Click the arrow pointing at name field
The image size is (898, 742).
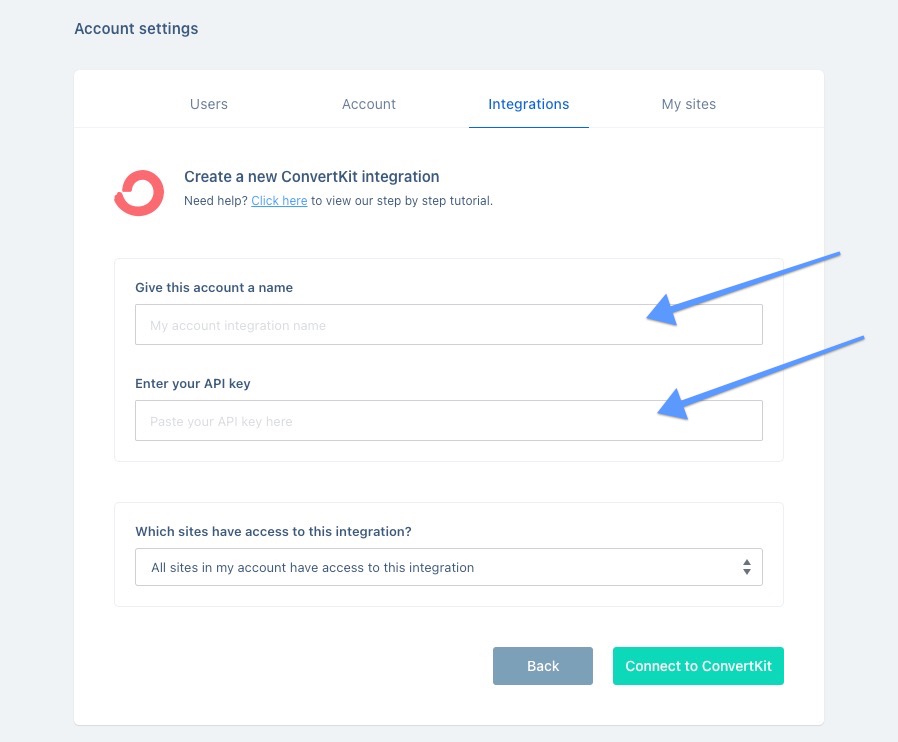tap(743, 289)
